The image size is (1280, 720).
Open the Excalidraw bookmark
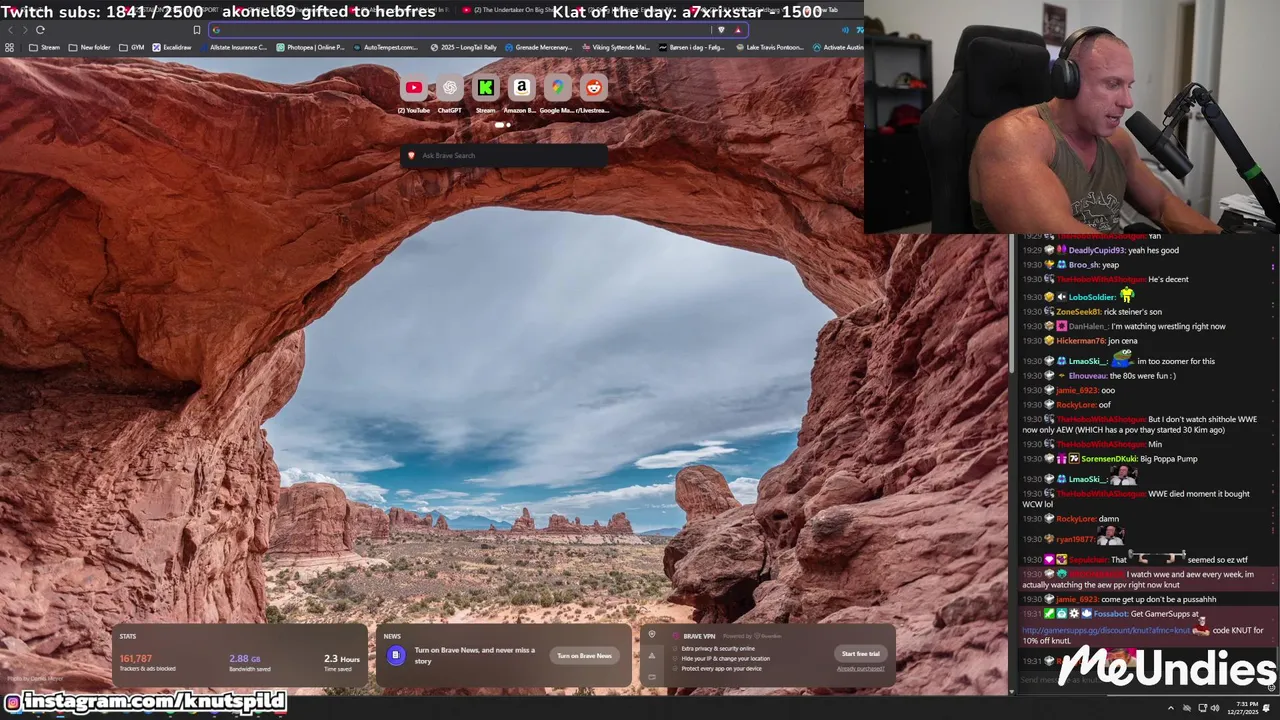(172, 47)
